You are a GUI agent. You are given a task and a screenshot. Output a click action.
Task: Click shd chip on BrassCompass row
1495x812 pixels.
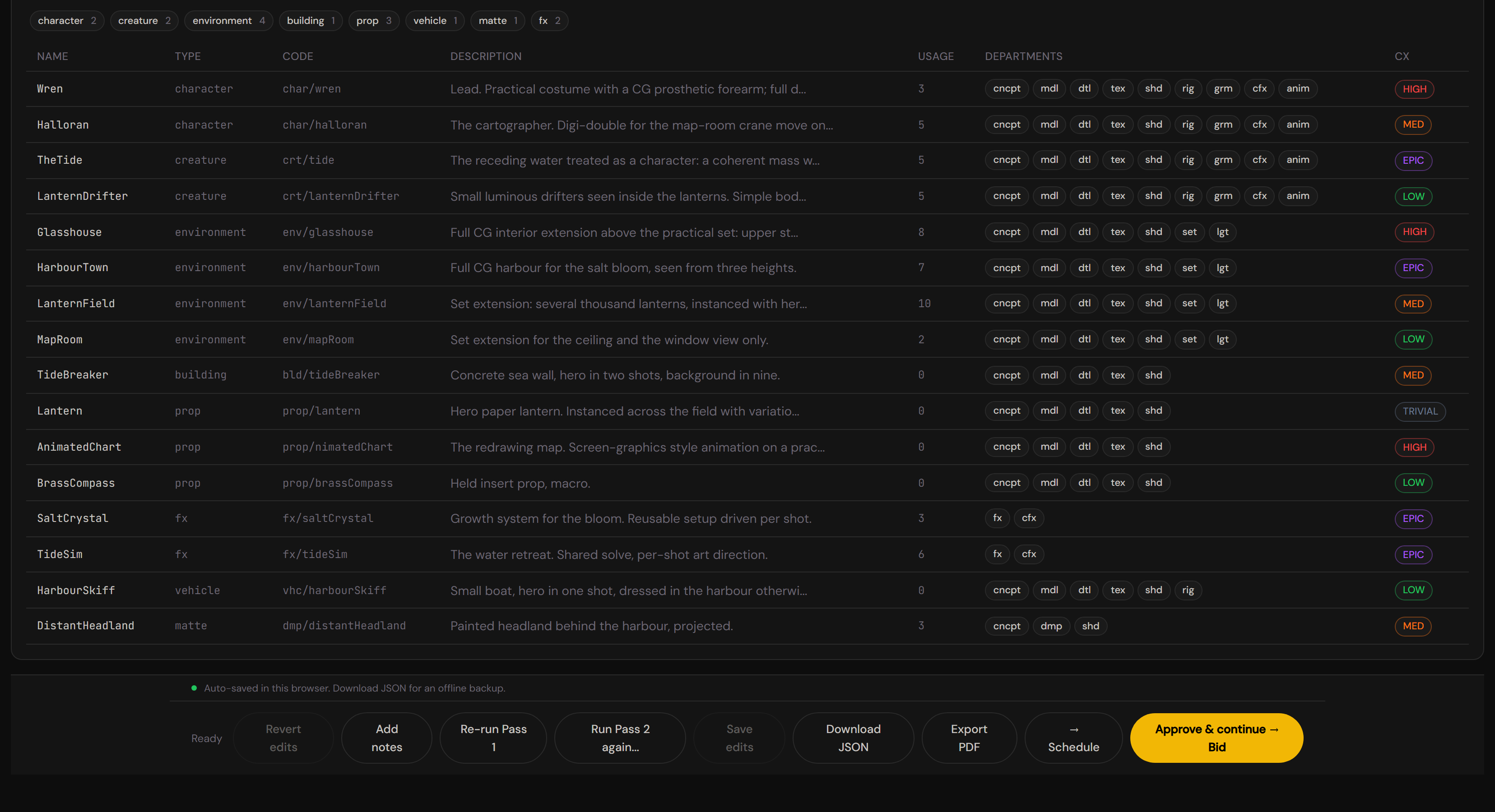(1153, 483)
